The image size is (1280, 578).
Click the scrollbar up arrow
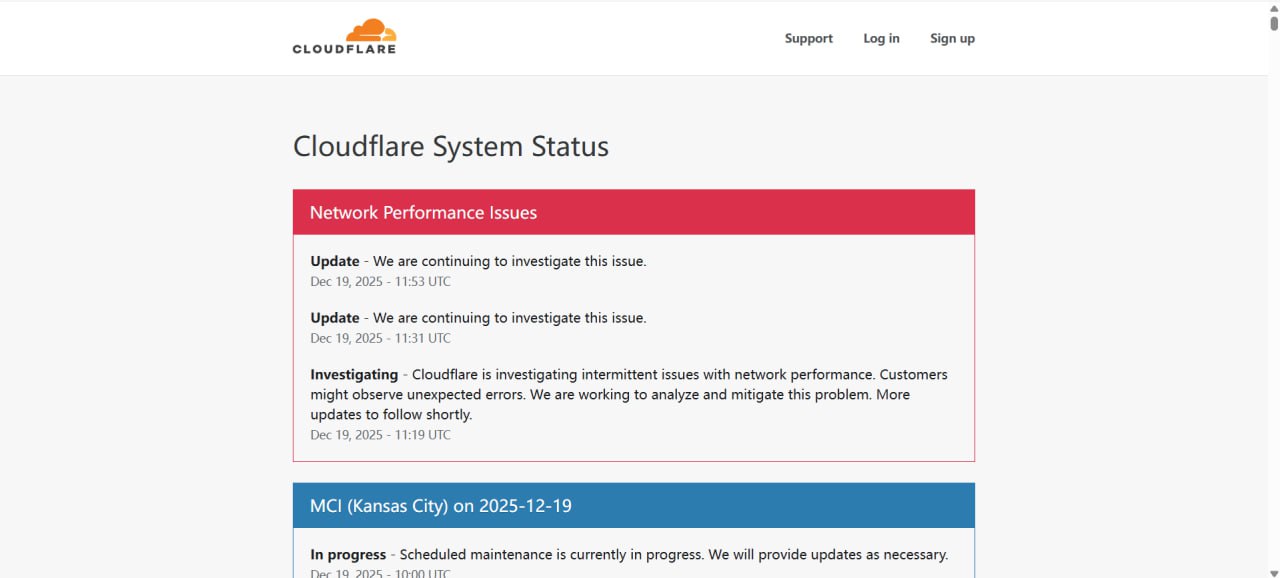(x=1273, y=7)
